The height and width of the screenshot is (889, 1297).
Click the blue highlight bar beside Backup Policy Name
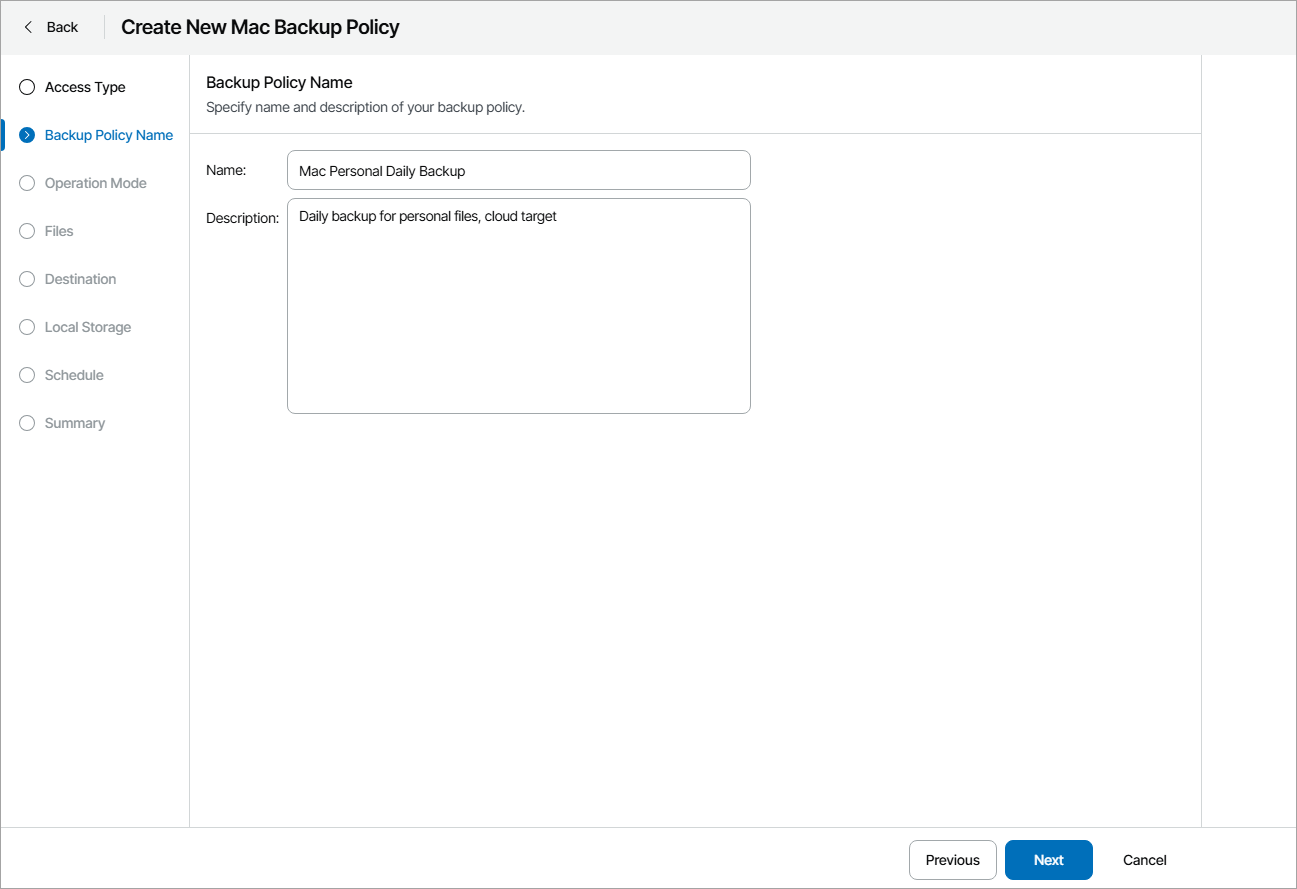[3, 135]
